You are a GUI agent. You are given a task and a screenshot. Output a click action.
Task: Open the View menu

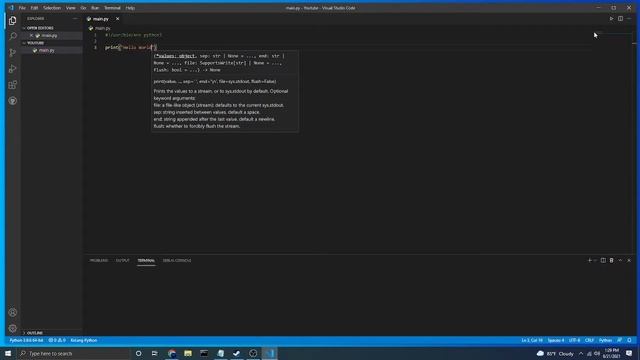tap(71, 8)
